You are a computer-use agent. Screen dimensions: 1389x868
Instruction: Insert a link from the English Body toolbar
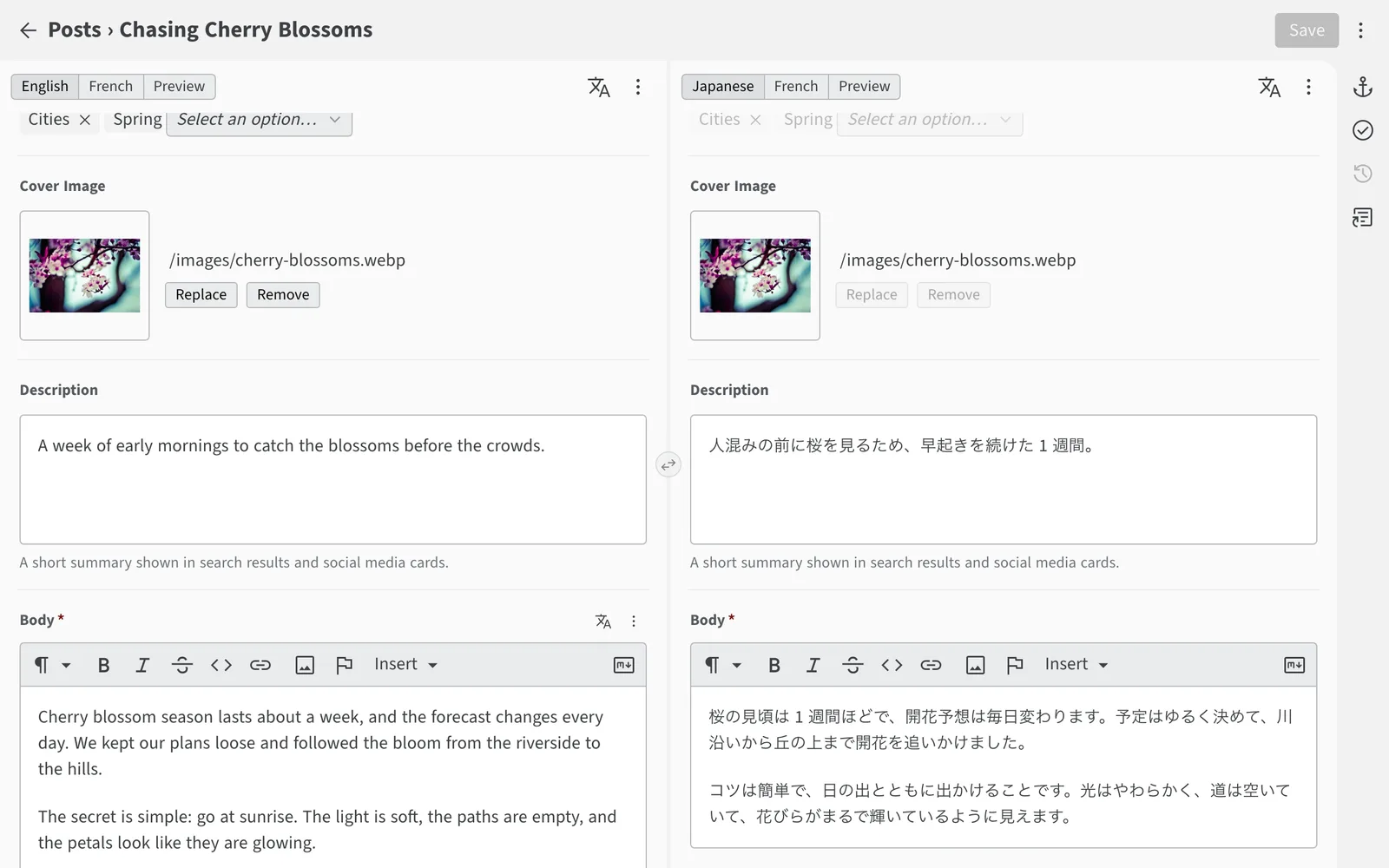click(260, 665)
